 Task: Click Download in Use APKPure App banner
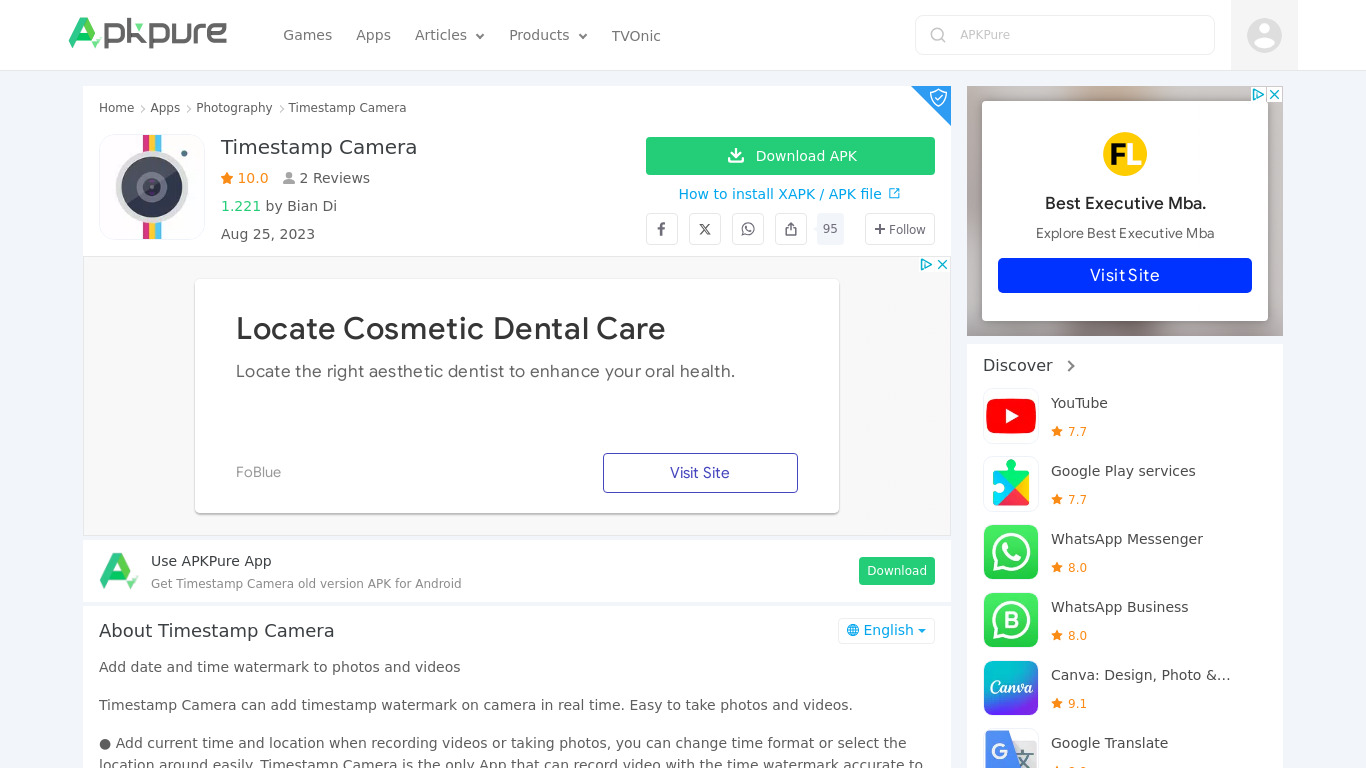[897, 571]
